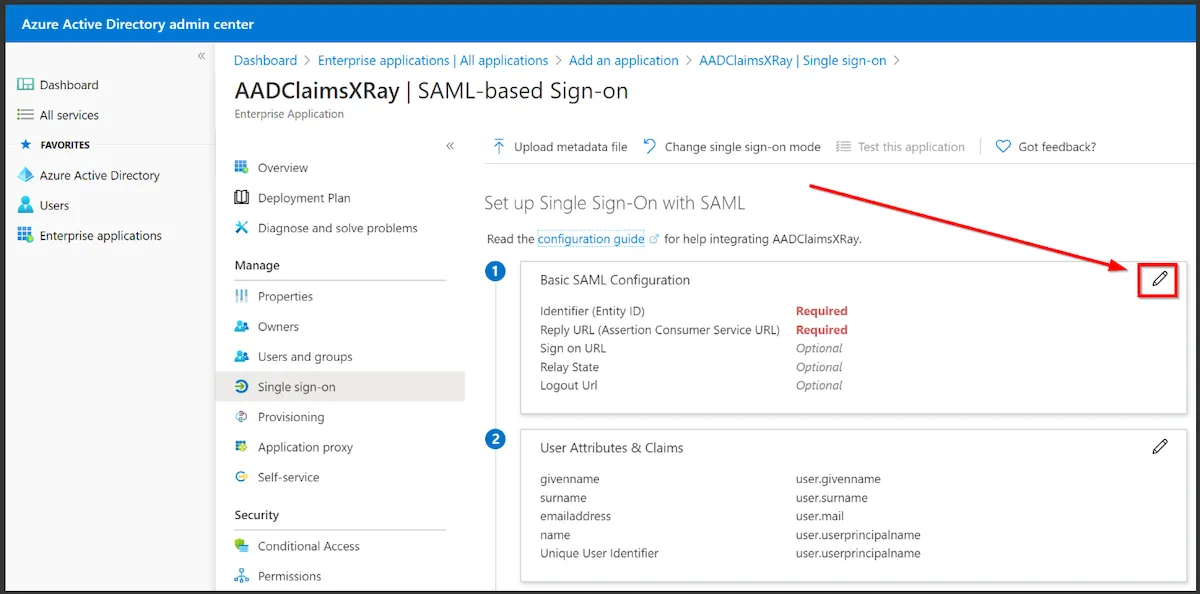
Task: Edit Basic SAML Configuration with pencil icon
Action: (x=1160, y=279)
